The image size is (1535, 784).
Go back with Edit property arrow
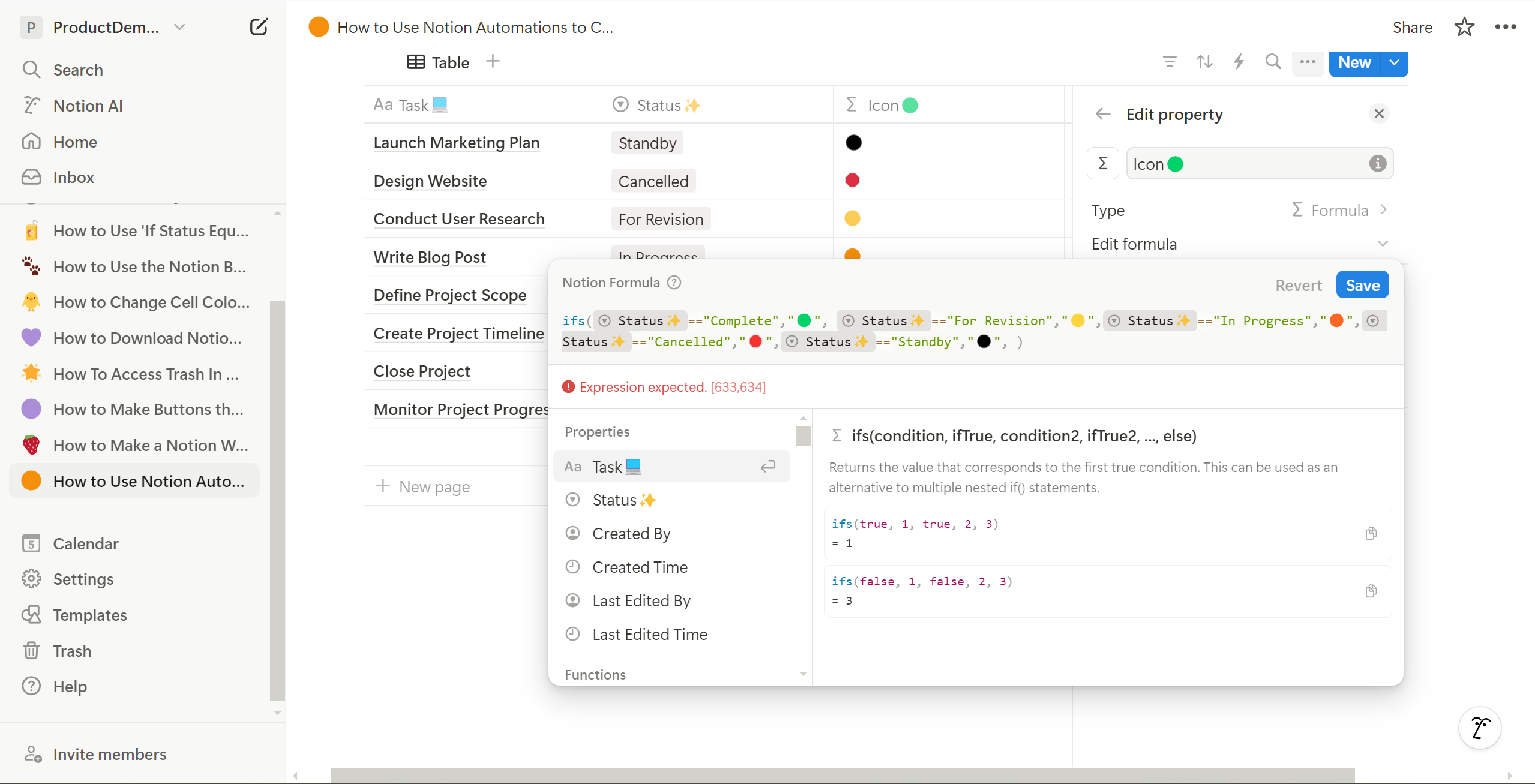click(1103, 114)
